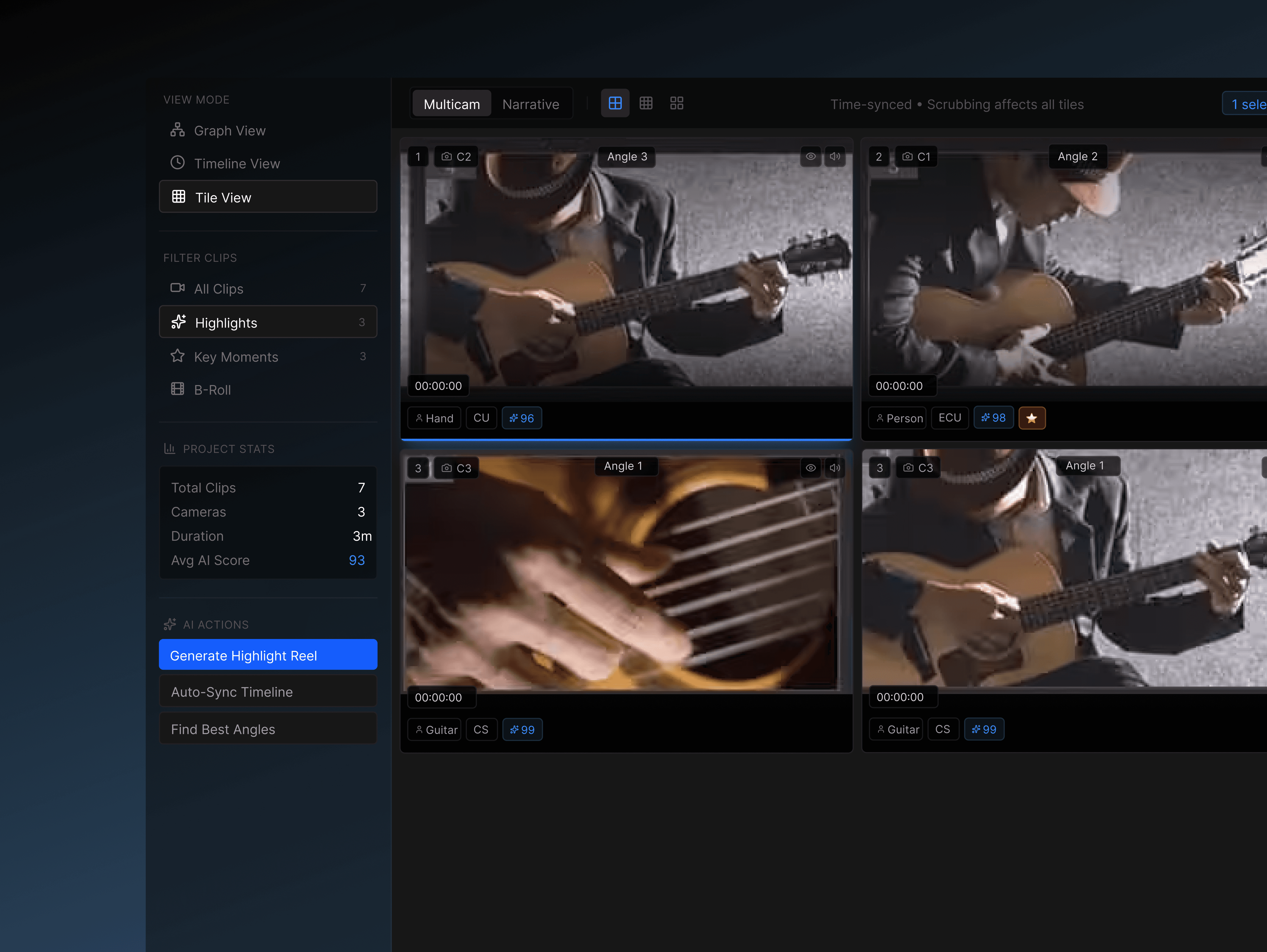Image resolution: width=1267 pixels, height=952 pixels.
Task: Select the blurry guitar strings close-up thumbnail
Action: 624,579
